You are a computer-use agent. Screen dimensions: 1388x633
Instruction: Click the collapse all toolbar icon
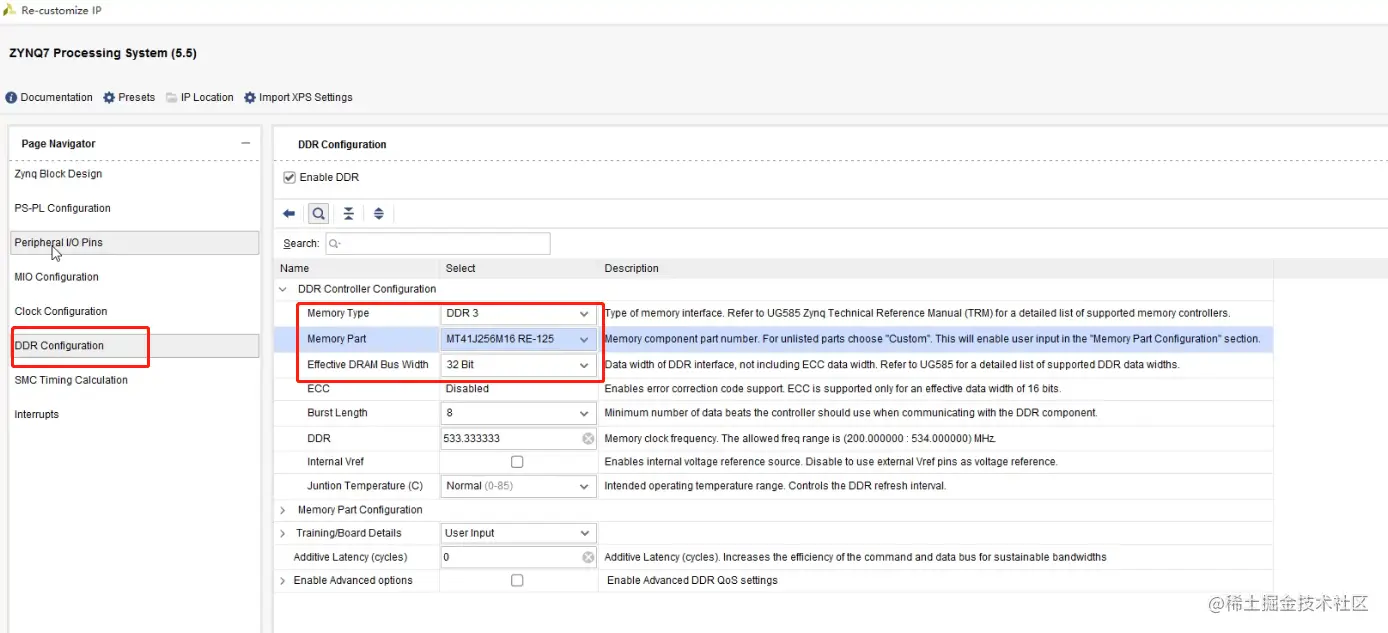click(348, 213)
